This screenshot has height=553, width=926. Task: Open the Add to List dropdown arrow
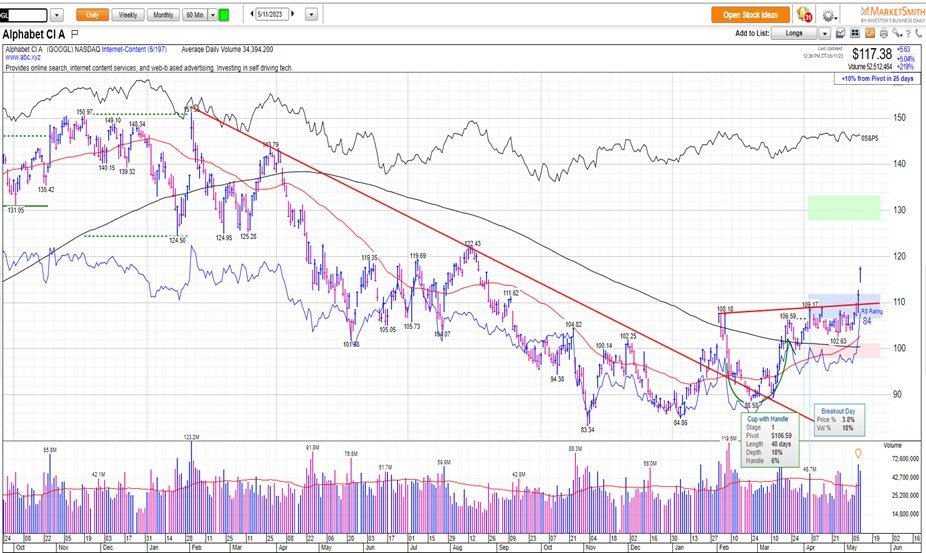click(825, 34)
